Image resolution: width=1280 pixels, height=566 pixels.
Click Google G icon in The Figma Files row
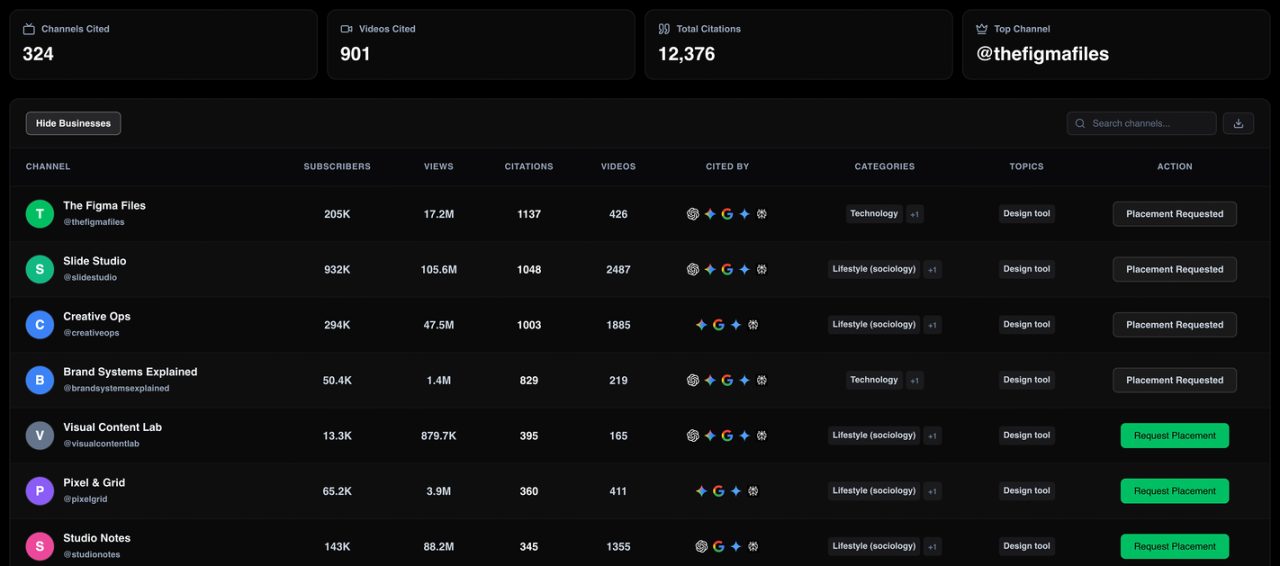click(727, 214)
